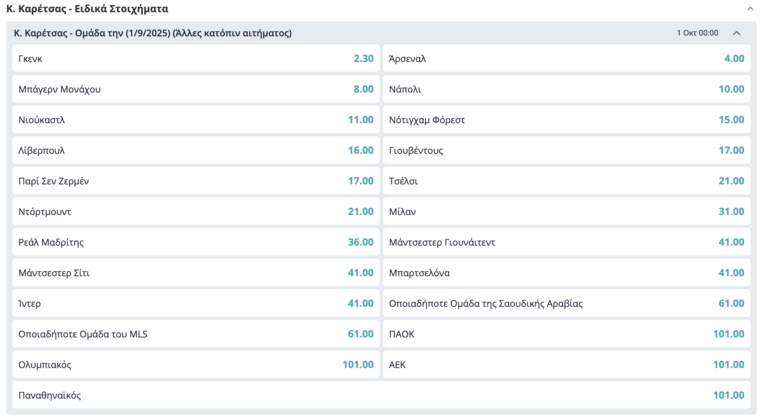Bet on Ολυμπιακός at 101.00
The width and height of the screenshot is (762, 417).
pos(195,365)
